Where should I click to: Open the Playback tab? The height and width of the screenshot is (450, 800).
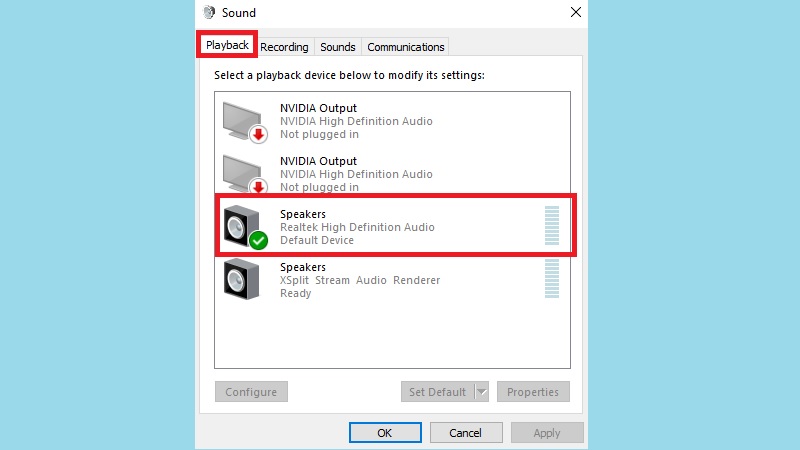coord(227,45)
